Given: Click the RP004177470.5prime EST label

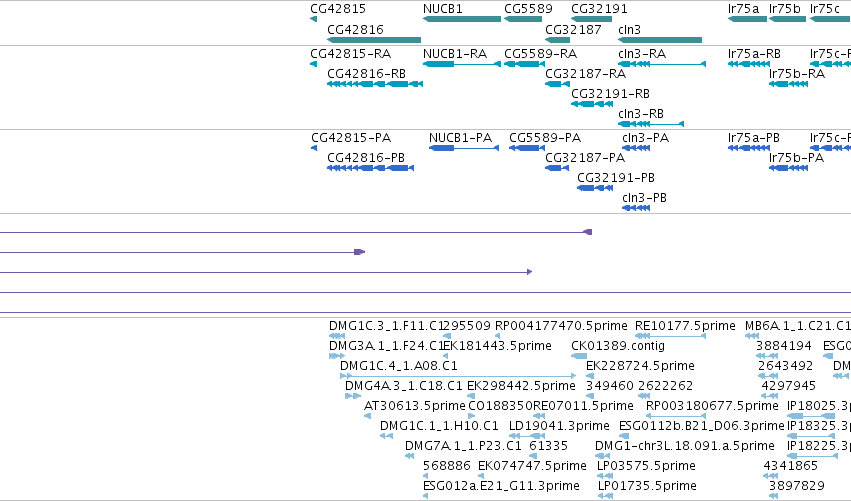Looking at the screenshot, I should (x=561, y=326).
